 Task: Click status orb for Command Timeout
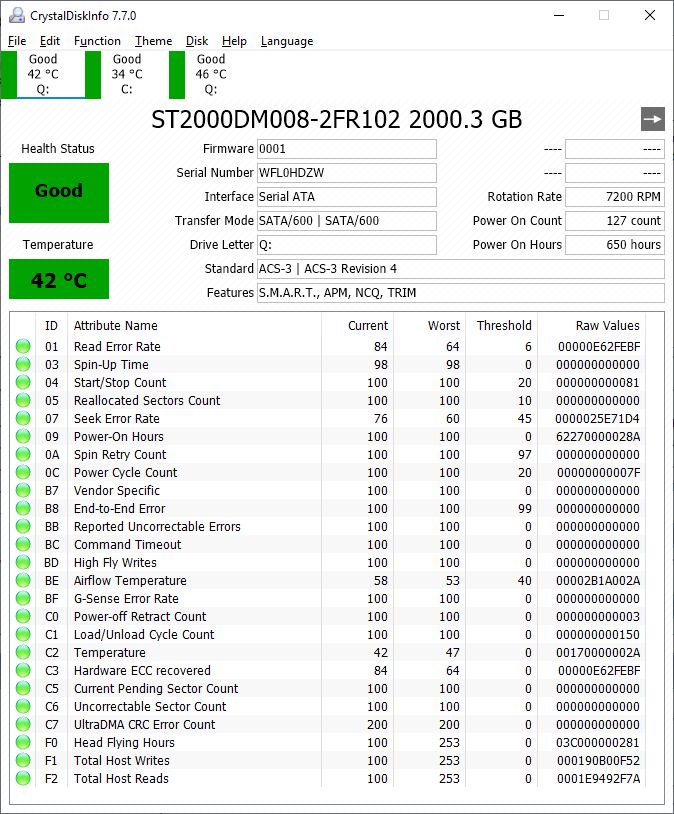tap(23, 545)
